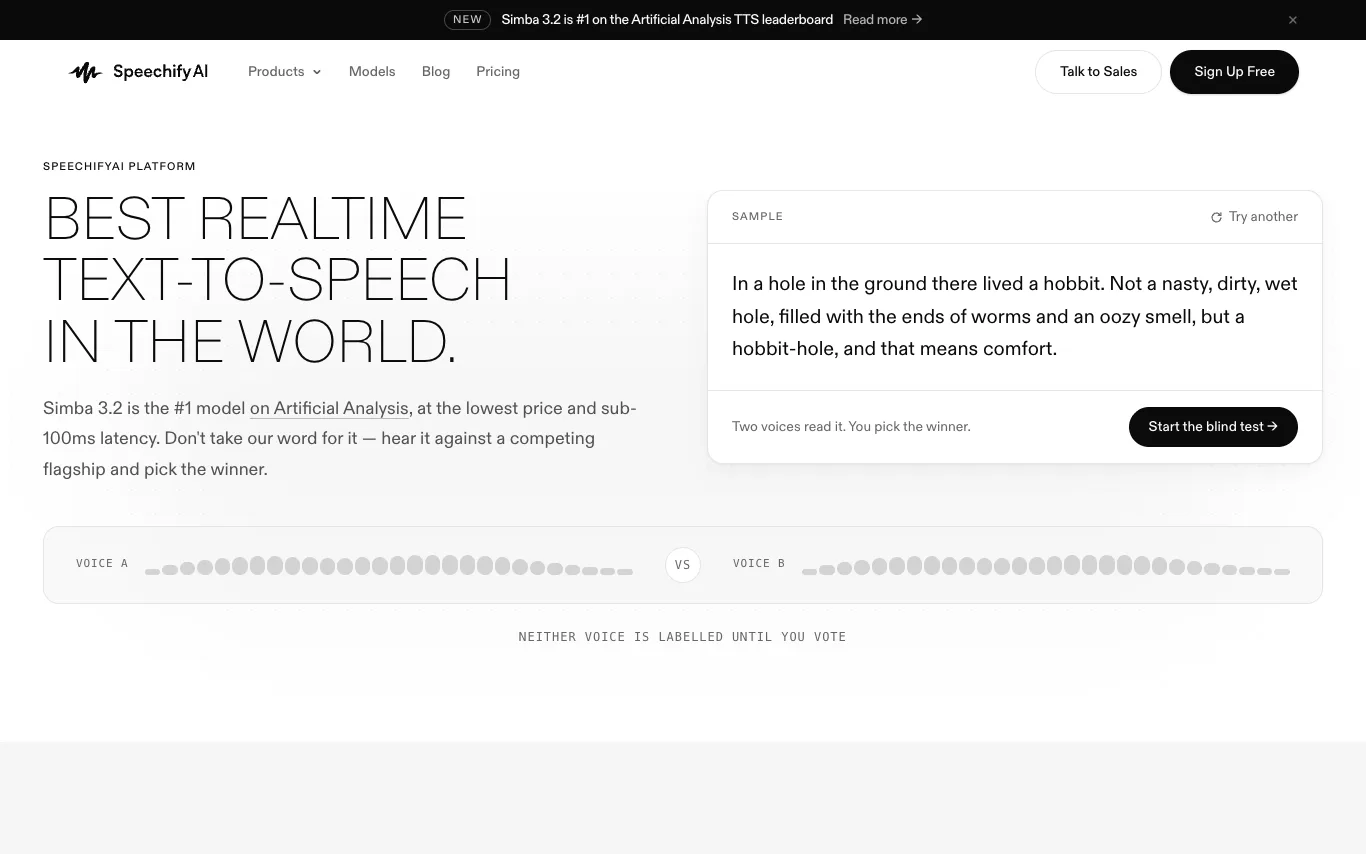Click the SPEECHIFYAI PLATFORM label
This screenshot has width=1366, height=854.
[119, 166]
